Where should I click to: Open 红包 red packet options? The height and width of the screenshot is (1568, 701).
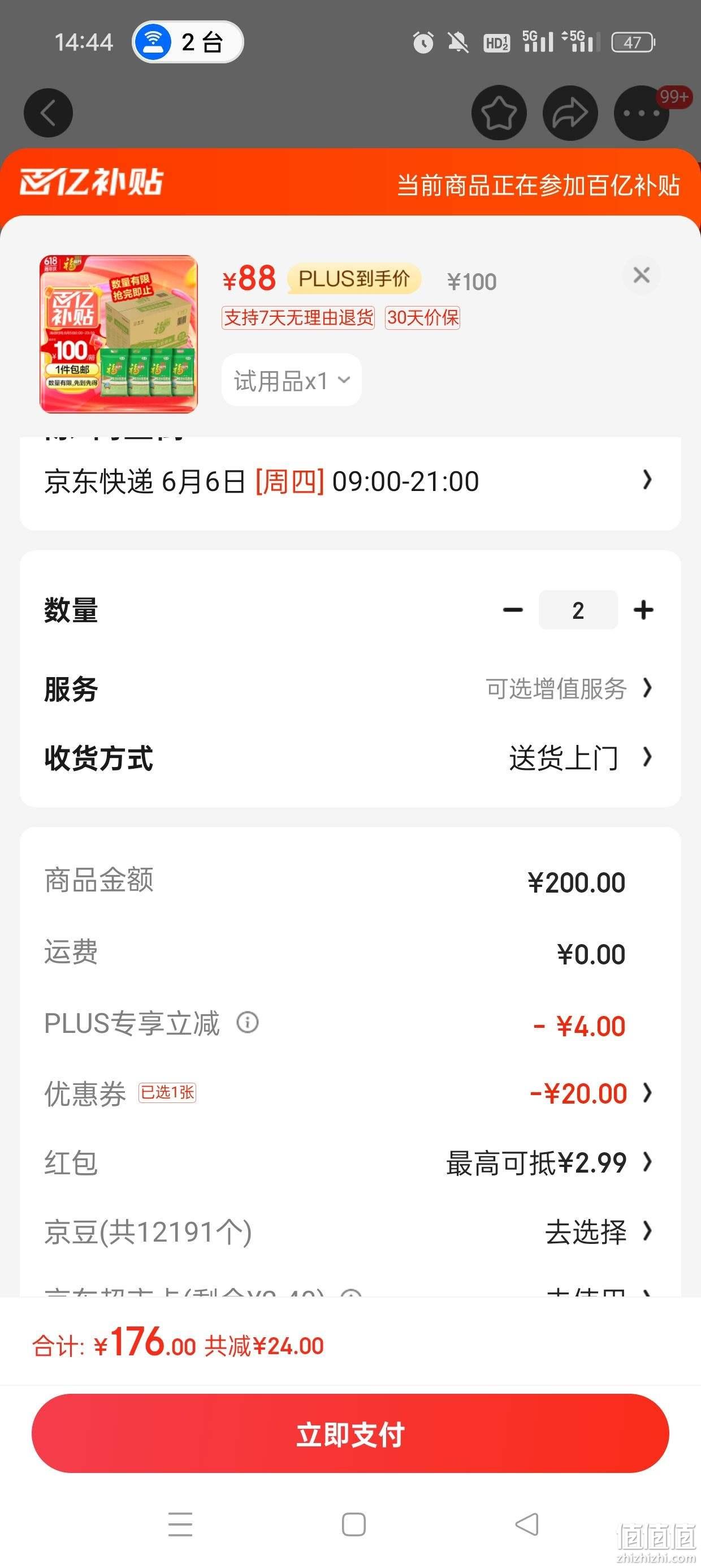[x=350, y=1162]
